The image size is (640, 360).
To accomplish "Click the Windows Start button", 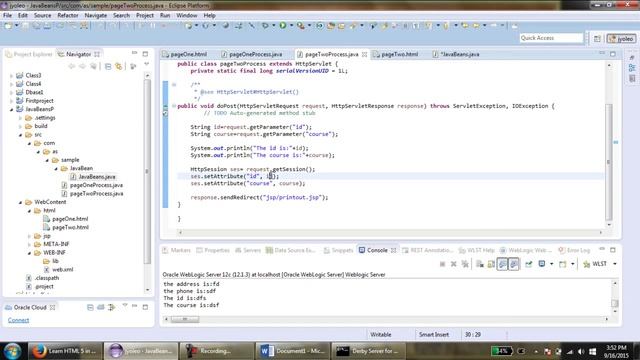I will pyautogui.click(x=13, y=351).
